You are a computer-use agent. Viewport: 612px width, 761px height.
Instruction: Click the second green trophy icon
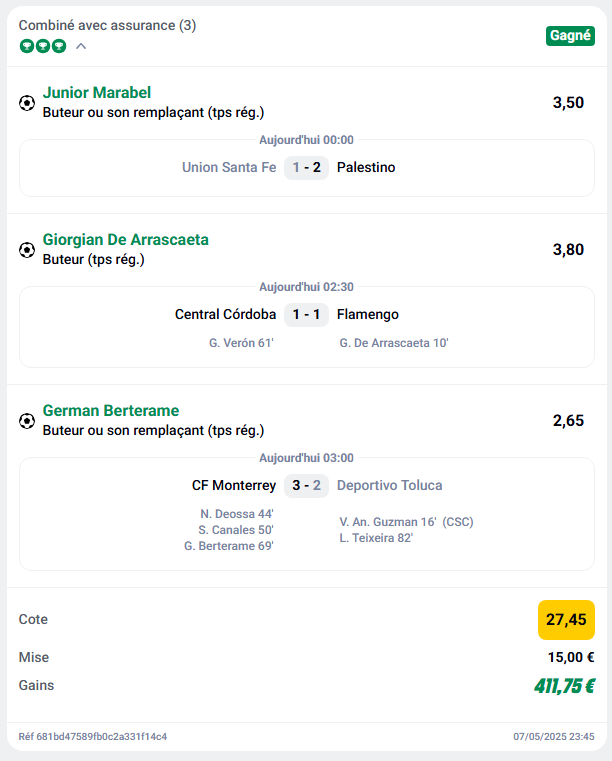coord(43,47)
